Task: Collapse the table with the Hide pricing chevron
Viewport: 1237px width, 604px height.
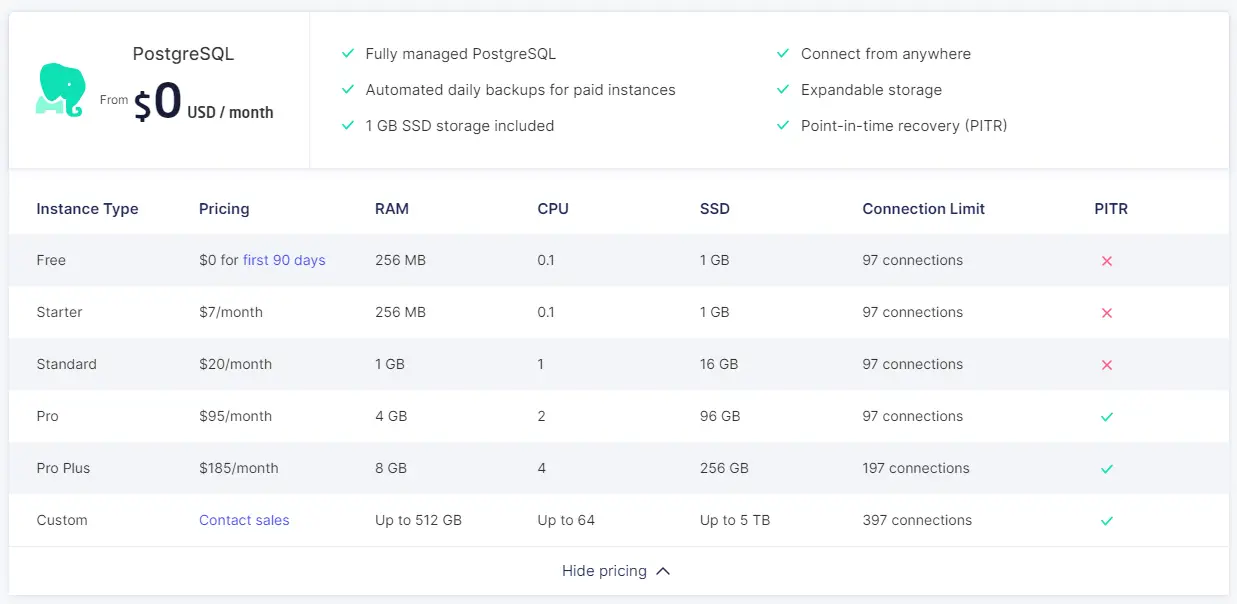Action: coord(662,571)
